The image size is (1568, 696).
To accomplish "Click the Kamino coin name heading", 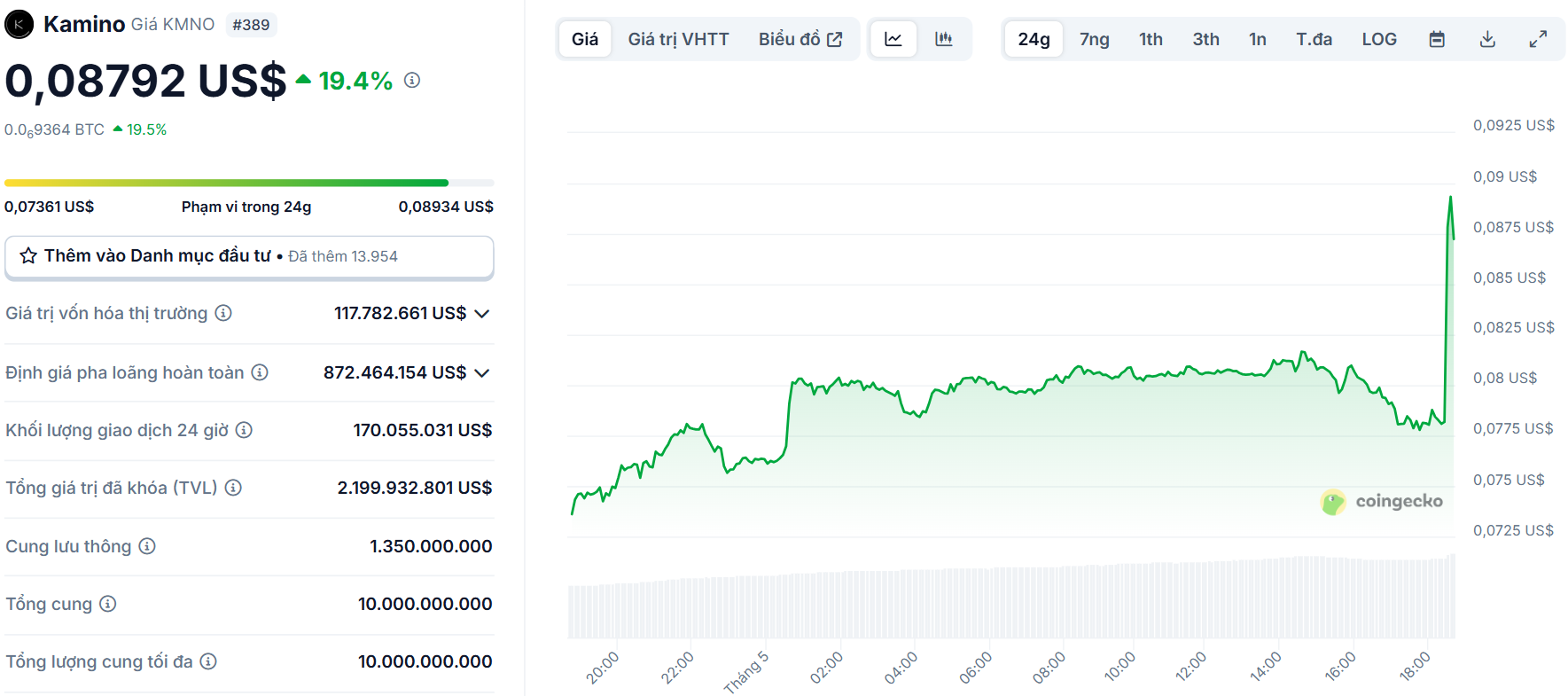I will (x=84, y=24).
